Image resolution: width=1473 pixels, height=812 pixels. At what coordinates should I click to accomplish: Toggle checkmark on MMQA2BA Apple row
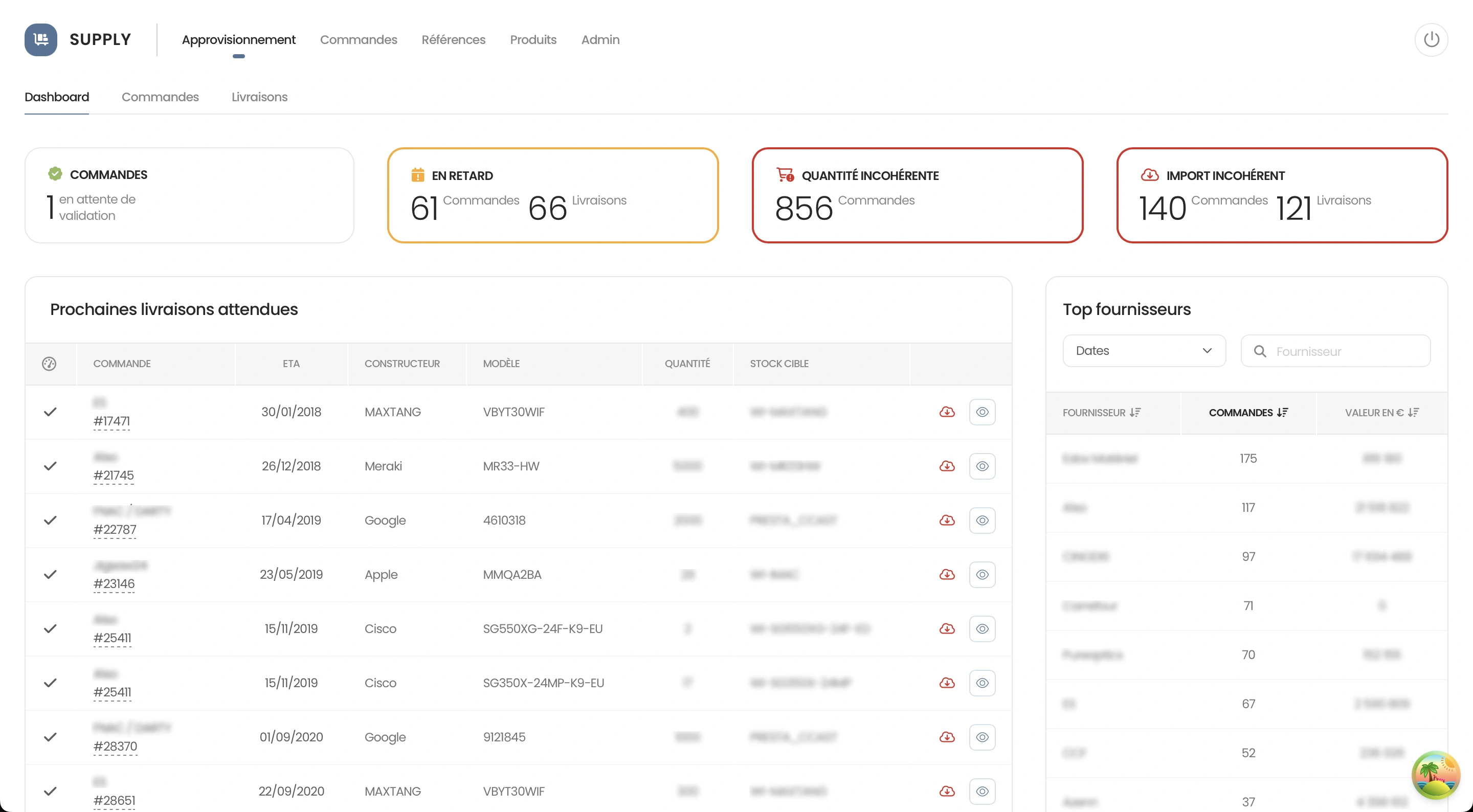pyautogui.click(x=50, y=574)
